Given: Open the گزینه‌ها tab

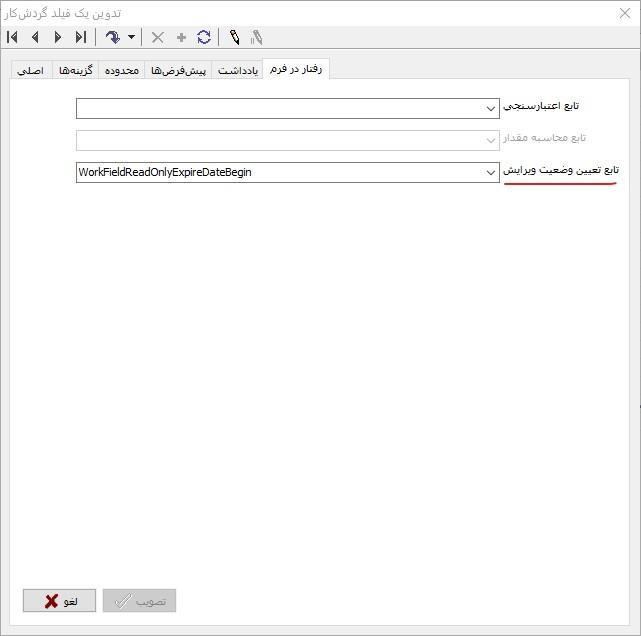Looking at the screenshot, I should pos(73,71).
